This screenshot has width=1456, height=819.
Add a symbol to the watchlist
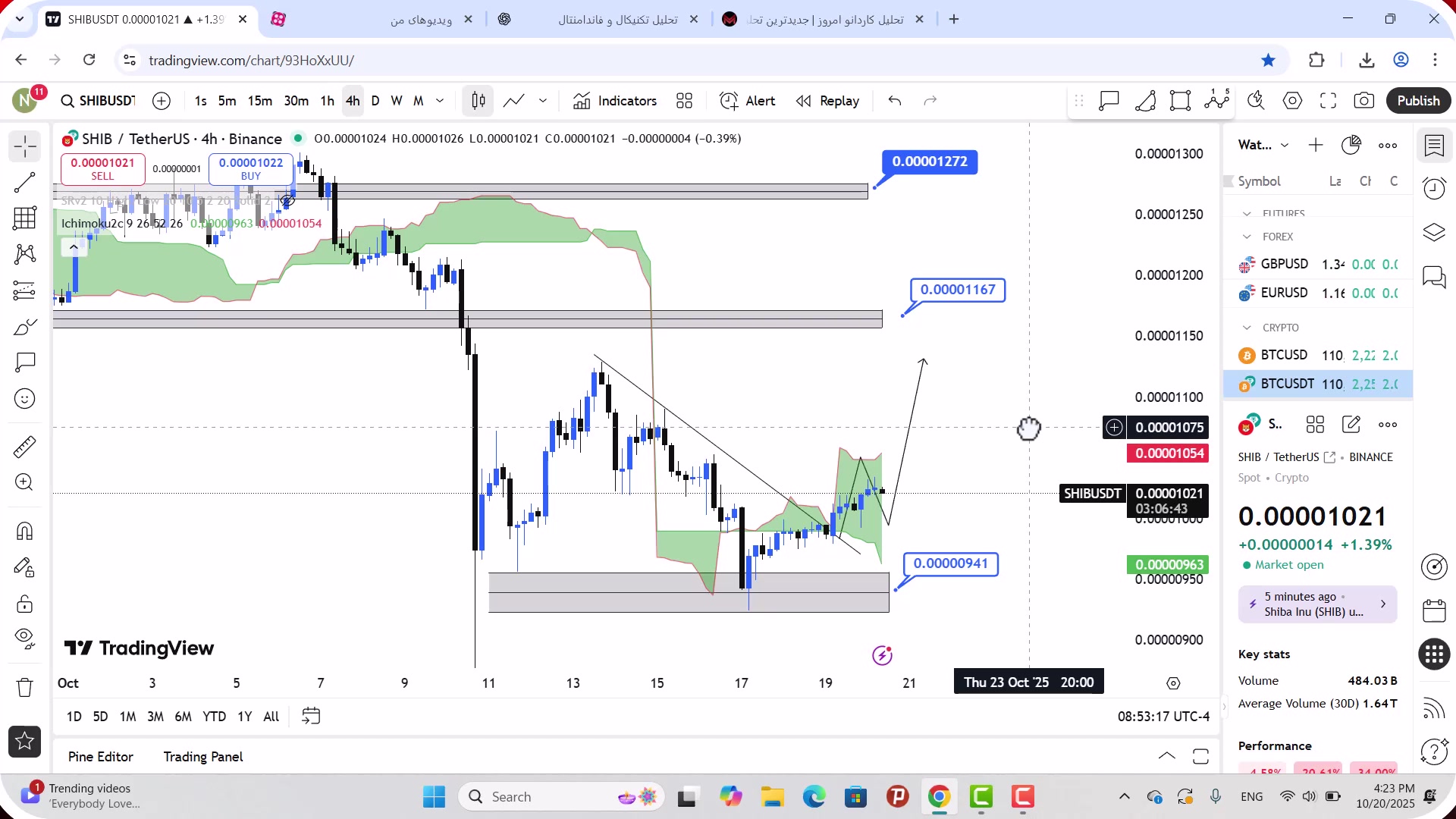coord(1316,145)
